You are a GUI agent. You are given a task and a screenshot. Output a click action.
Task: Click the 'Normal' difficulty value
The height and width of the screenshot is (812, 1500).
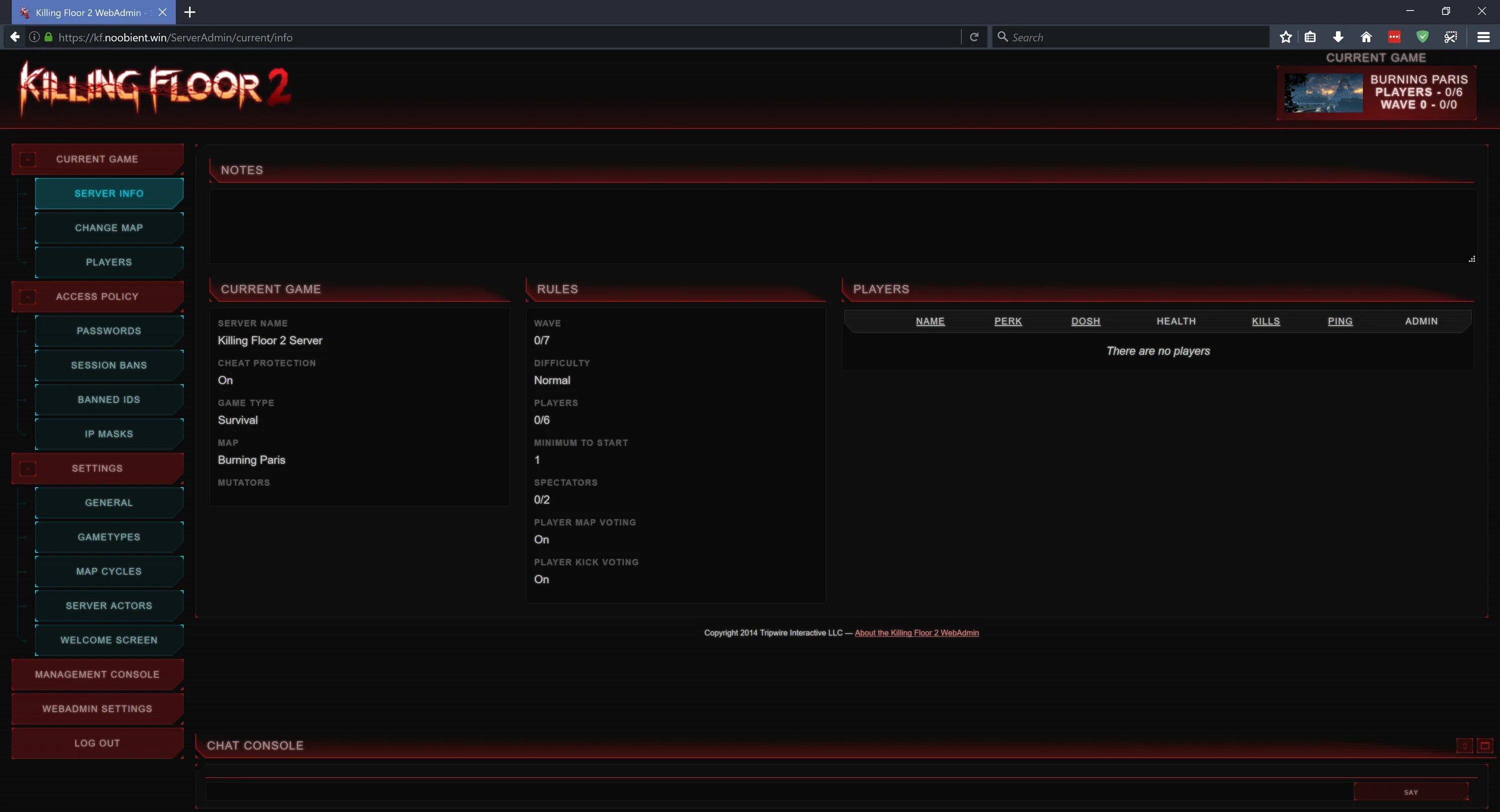coord(552,380)
